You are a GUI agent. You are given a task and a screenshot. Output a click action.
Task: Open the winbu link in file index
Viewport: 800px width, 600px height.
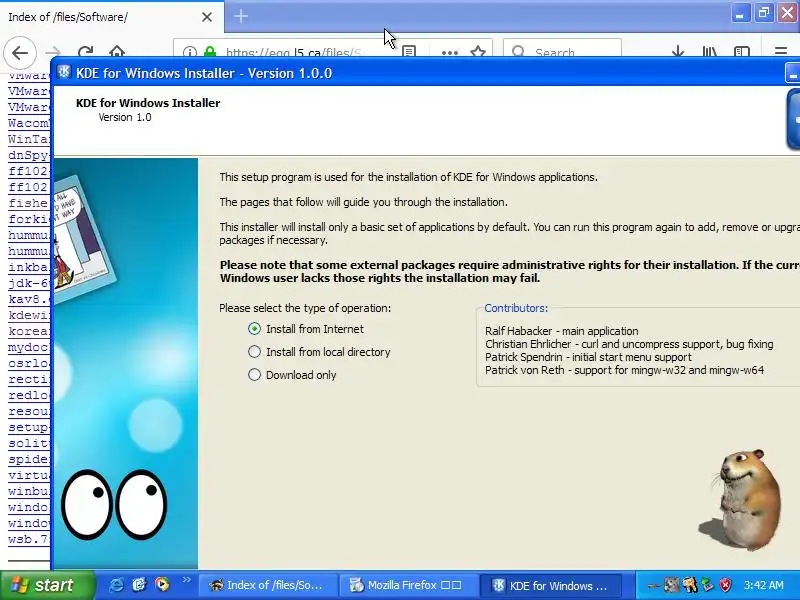29,491
